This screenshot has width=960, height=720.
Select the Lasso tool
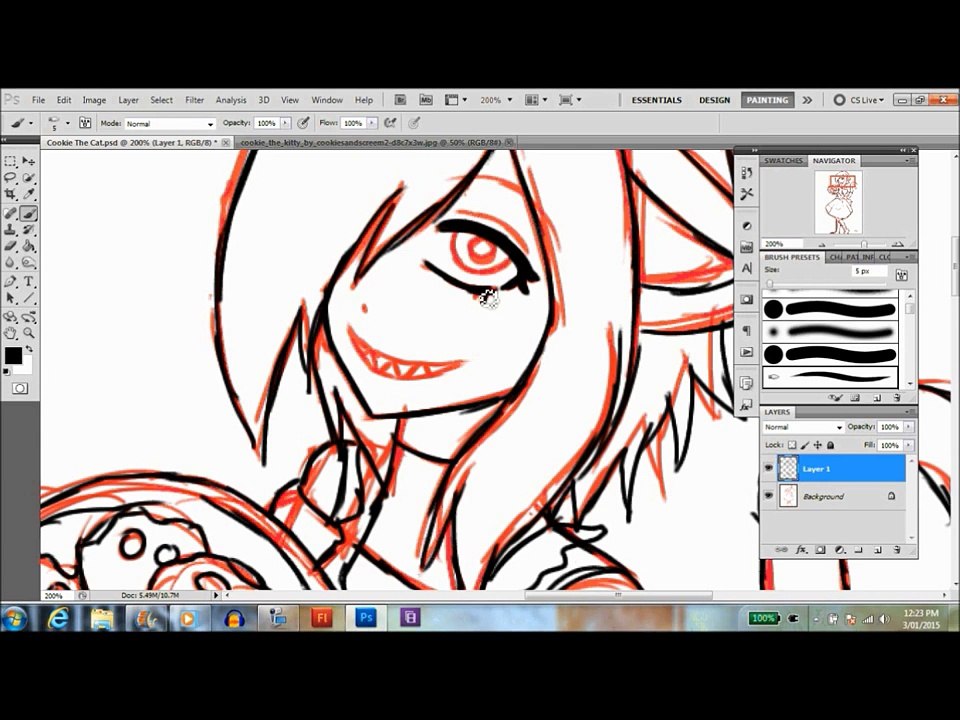[10, 178]
